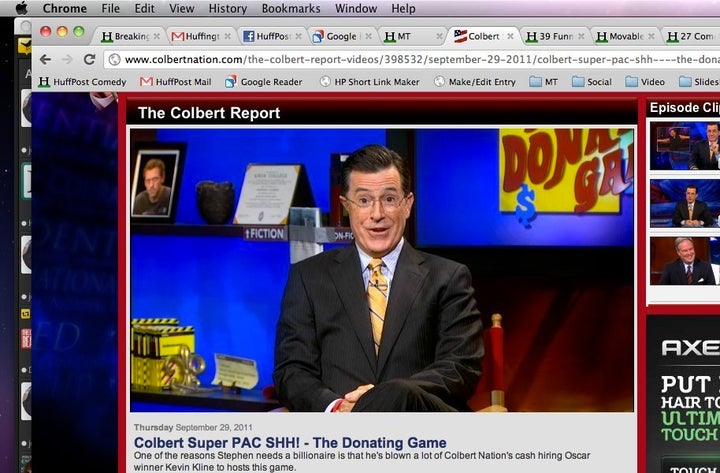Open the first Episode Clips thumbnail

685,146
